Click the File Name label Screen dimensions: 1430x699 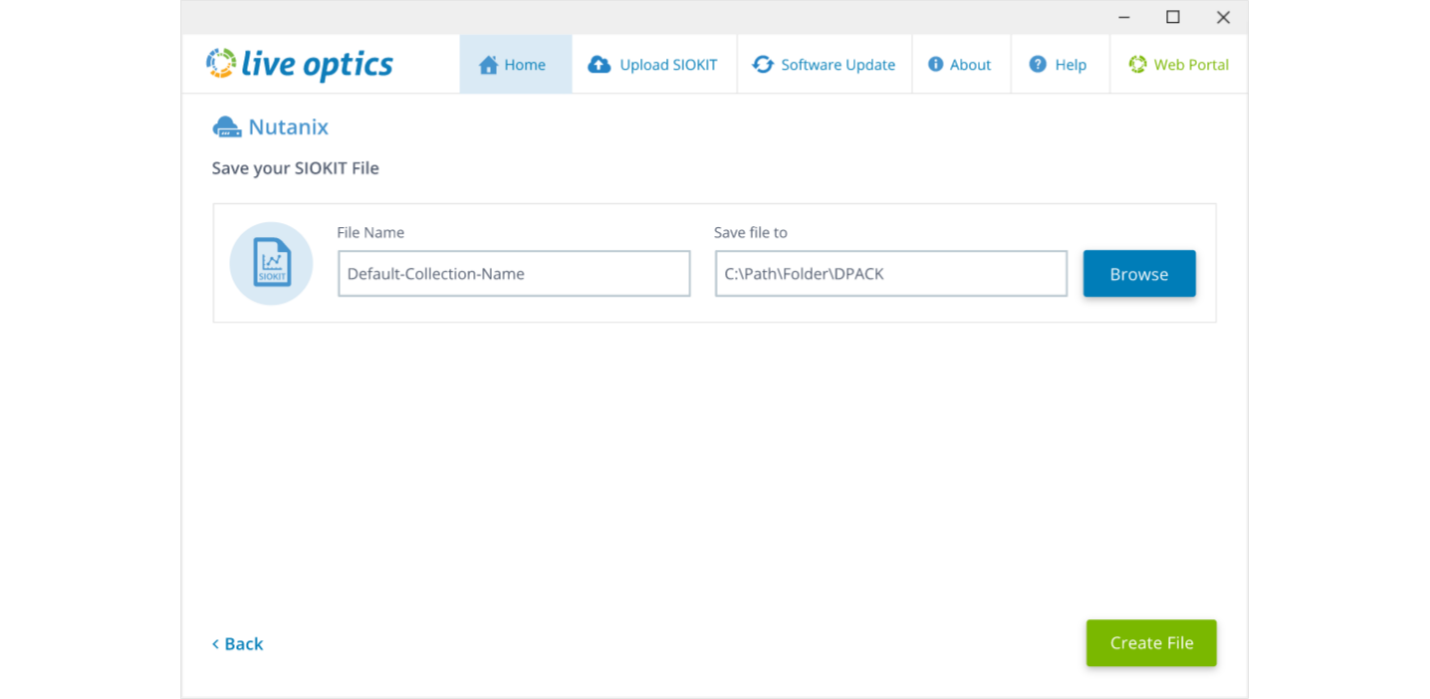pyautogui.click(x=371, y=232)
